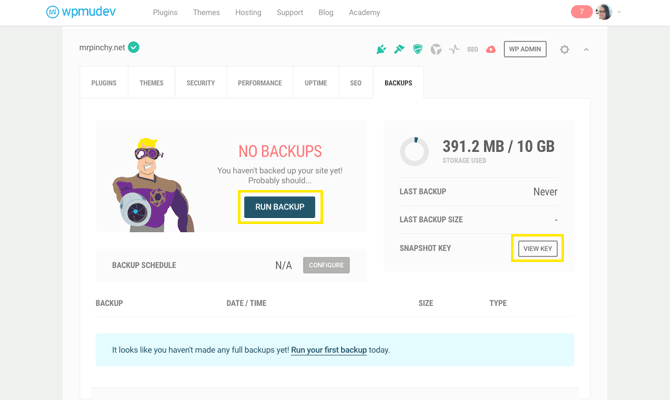This screenshot has width=670, height=400.
Task: Open the Plugins menu in header
Action: coord(165,12)
